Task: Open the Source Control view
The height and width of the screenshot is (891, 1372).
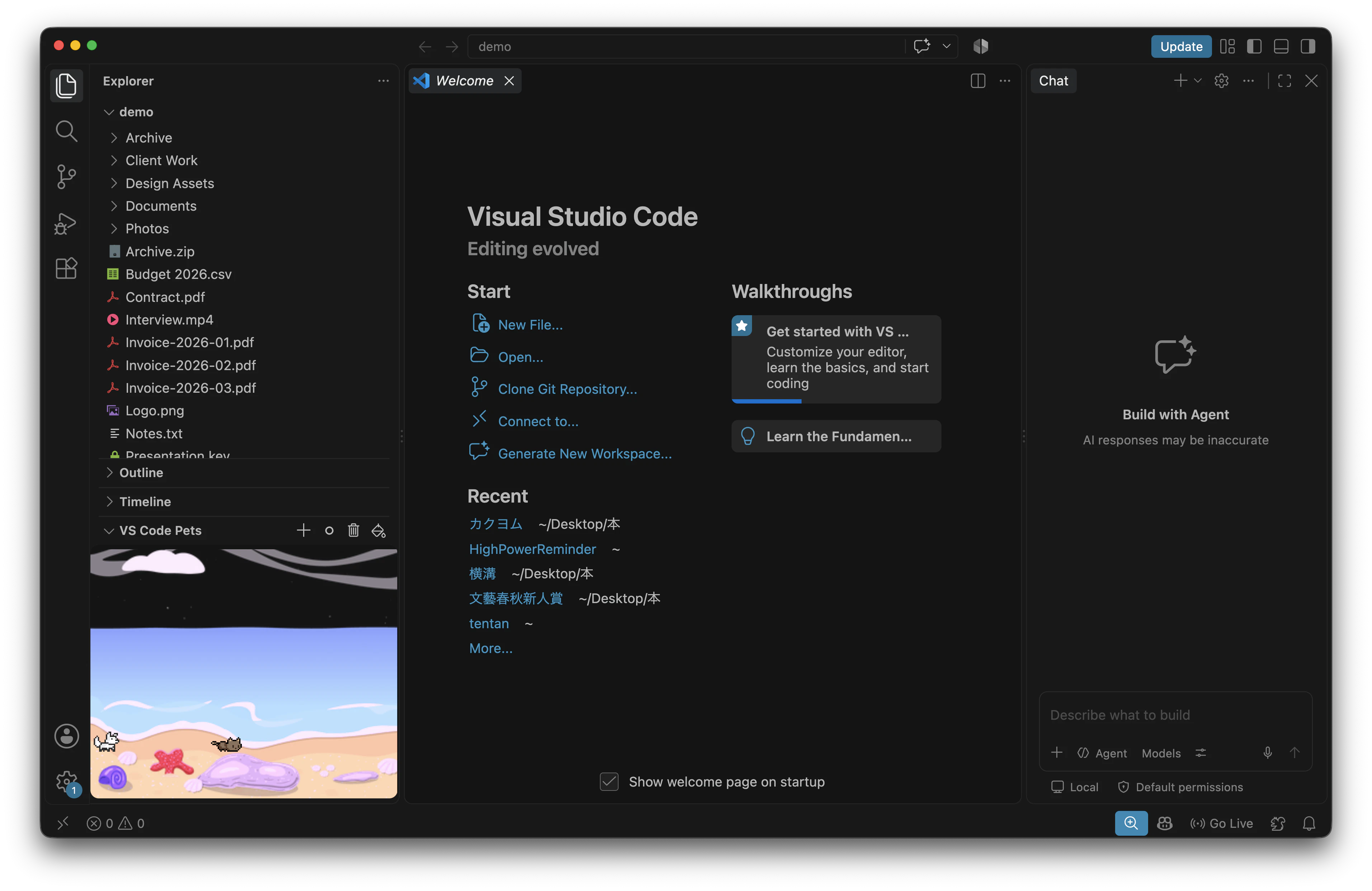Action: [66, 177]
